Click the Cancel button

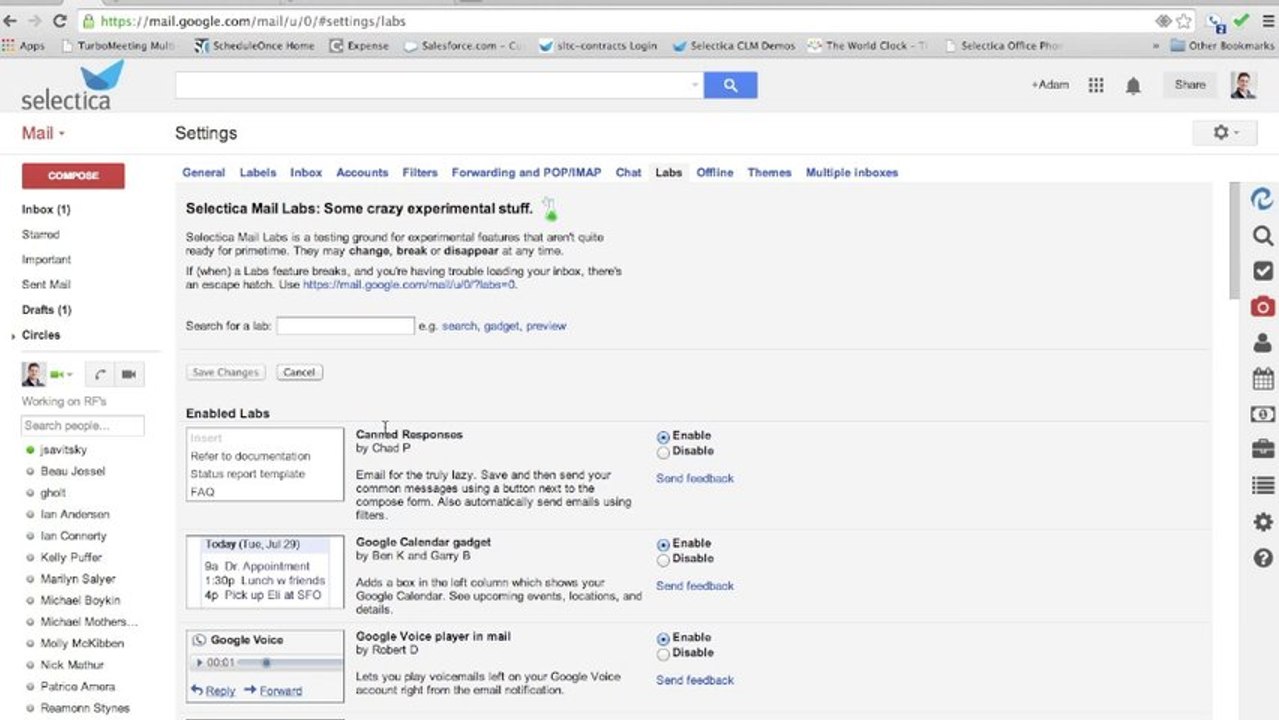(x=299, y=372)
